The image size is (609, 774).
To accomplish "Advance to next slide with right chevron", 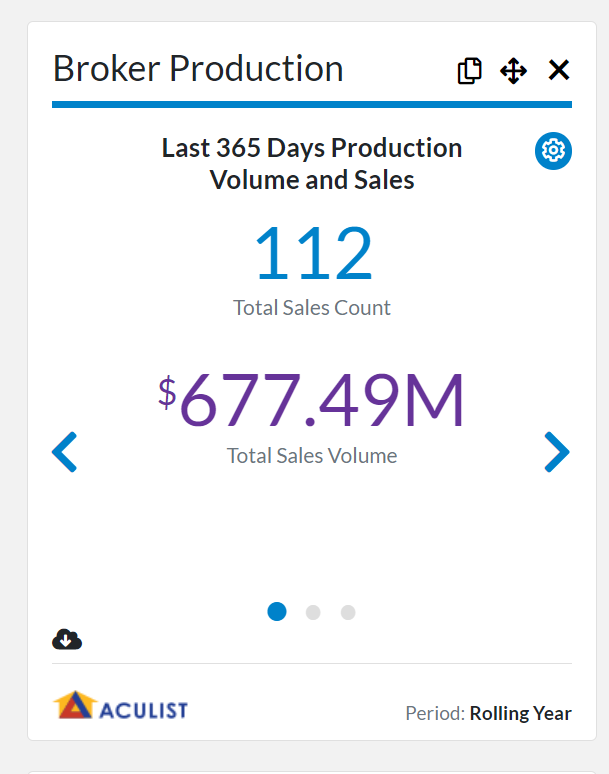I will coord(557,452).
